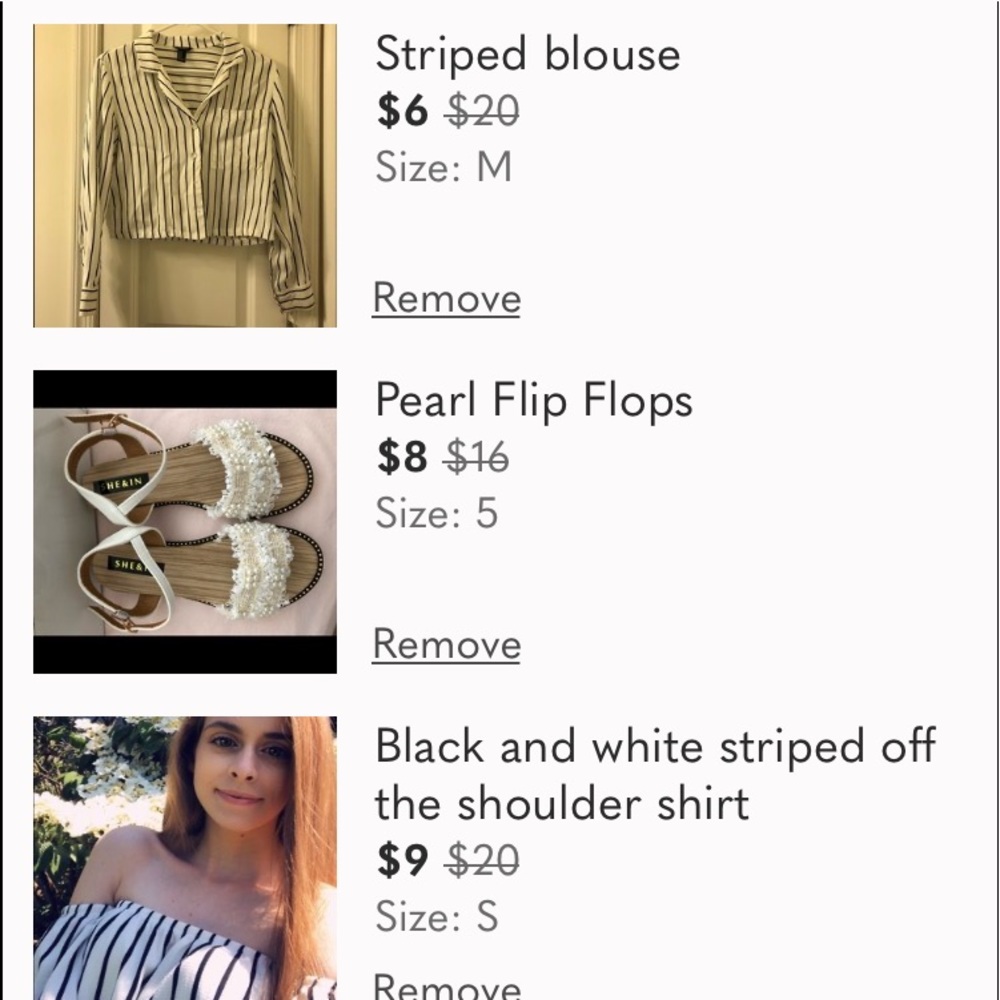Select the Size: 5 label
The height and width of the screenshot is (1000, 1000).
coord(436,513)
